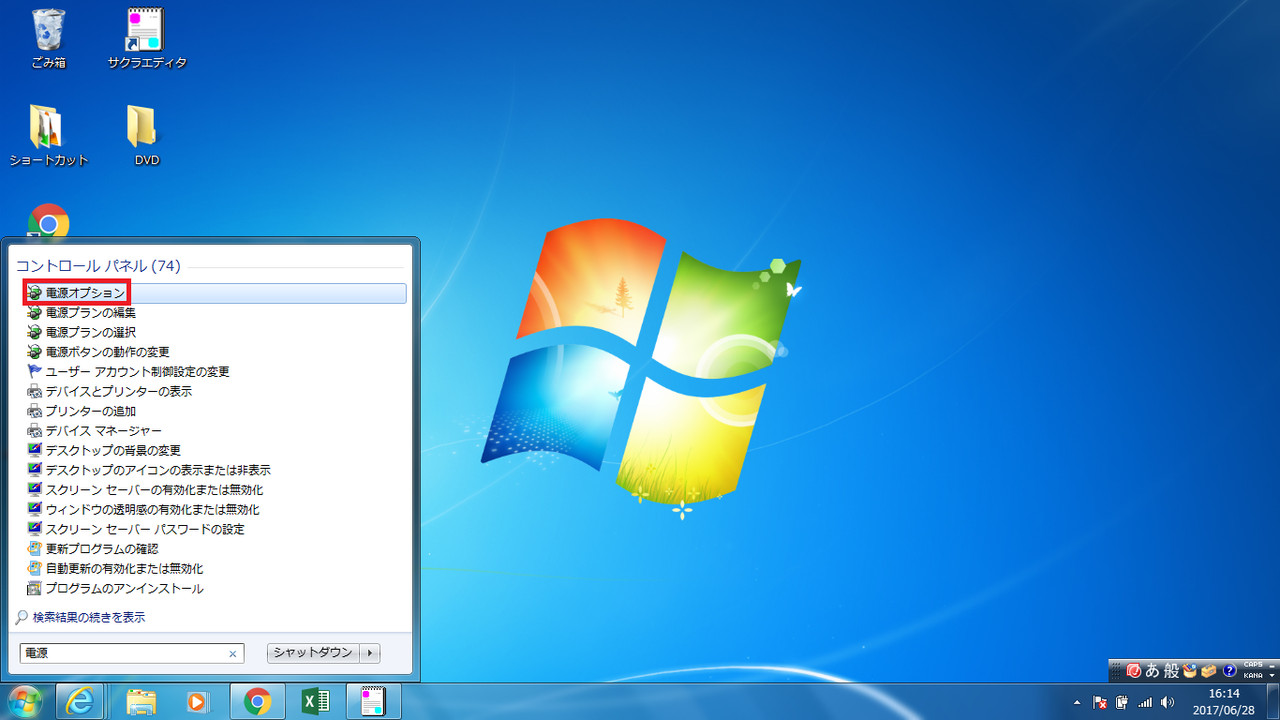Select the DVD folder on desktop
This screenshot has height=720, width=1280.
147,136
